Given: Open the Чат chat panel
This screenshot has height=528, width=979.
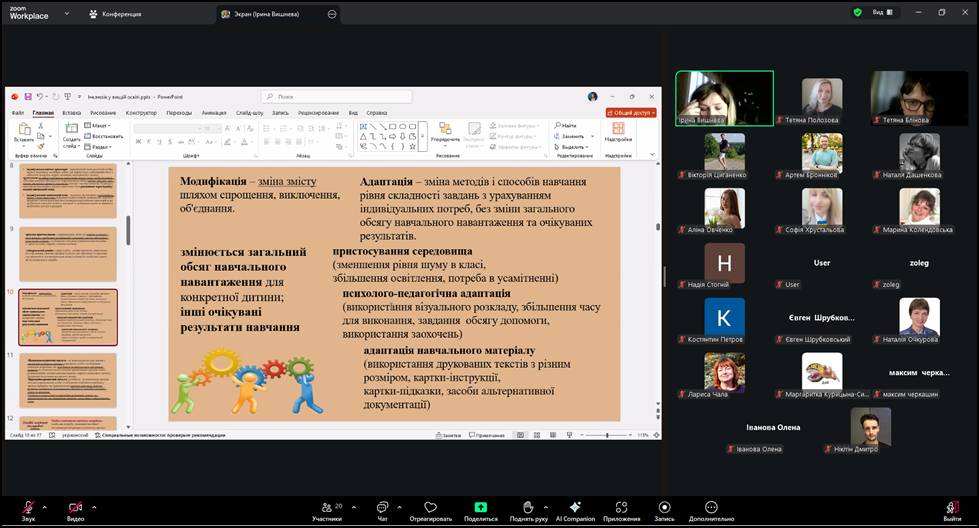Looking at the screenshot, I should pos(382,508).
